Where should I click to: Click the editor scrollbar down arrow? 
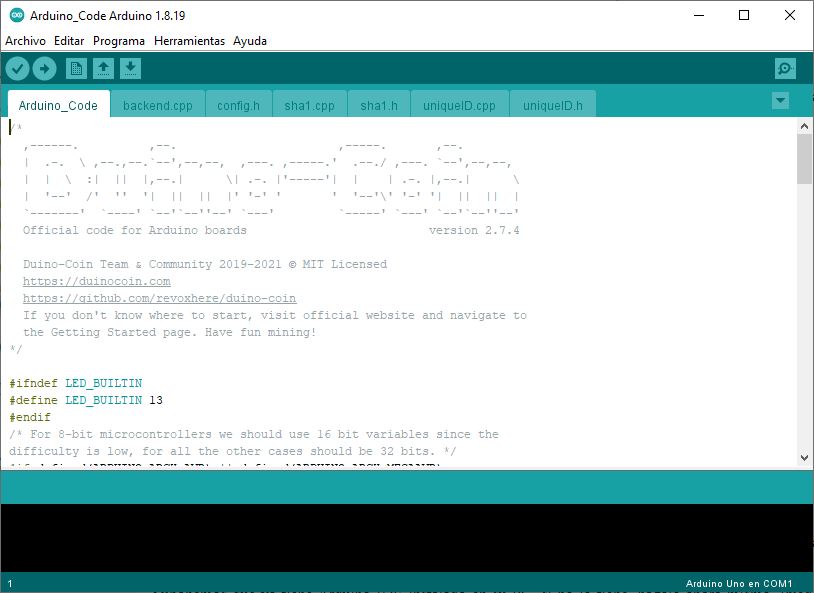tap(804, 457)
